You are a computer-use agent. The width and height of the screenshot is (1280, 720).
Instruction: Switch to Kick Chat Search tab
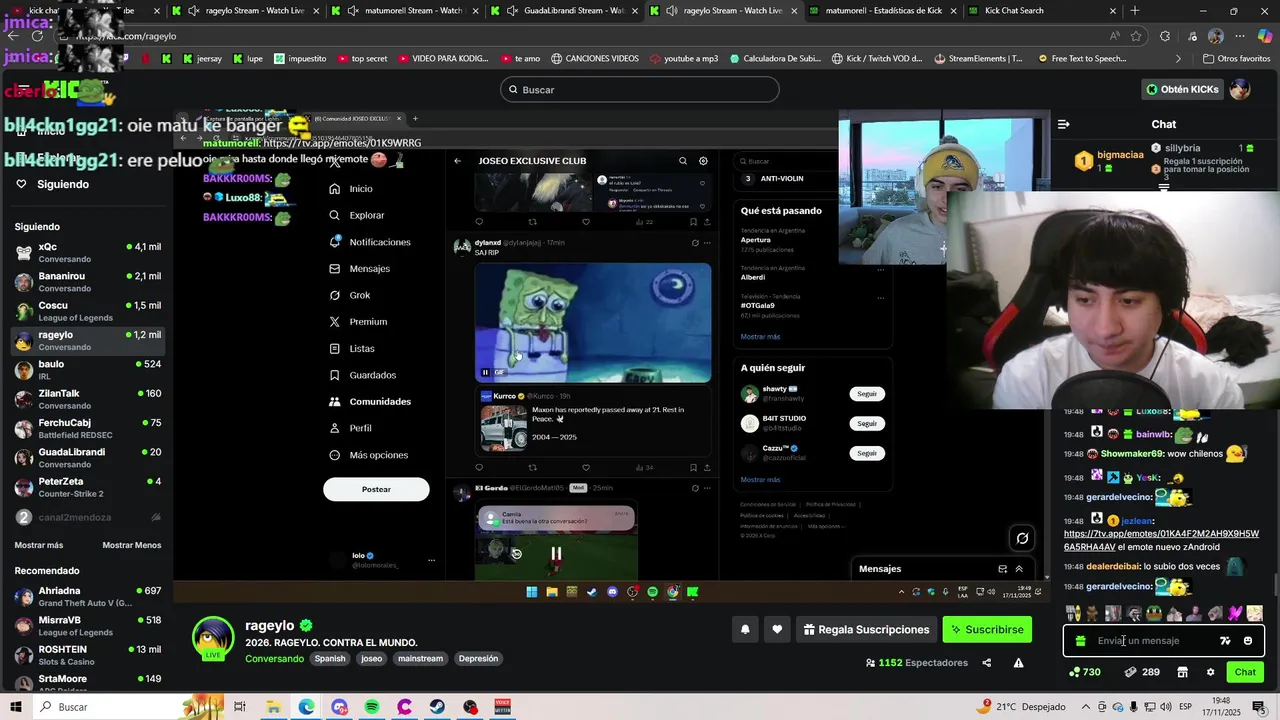point(1040,11)
